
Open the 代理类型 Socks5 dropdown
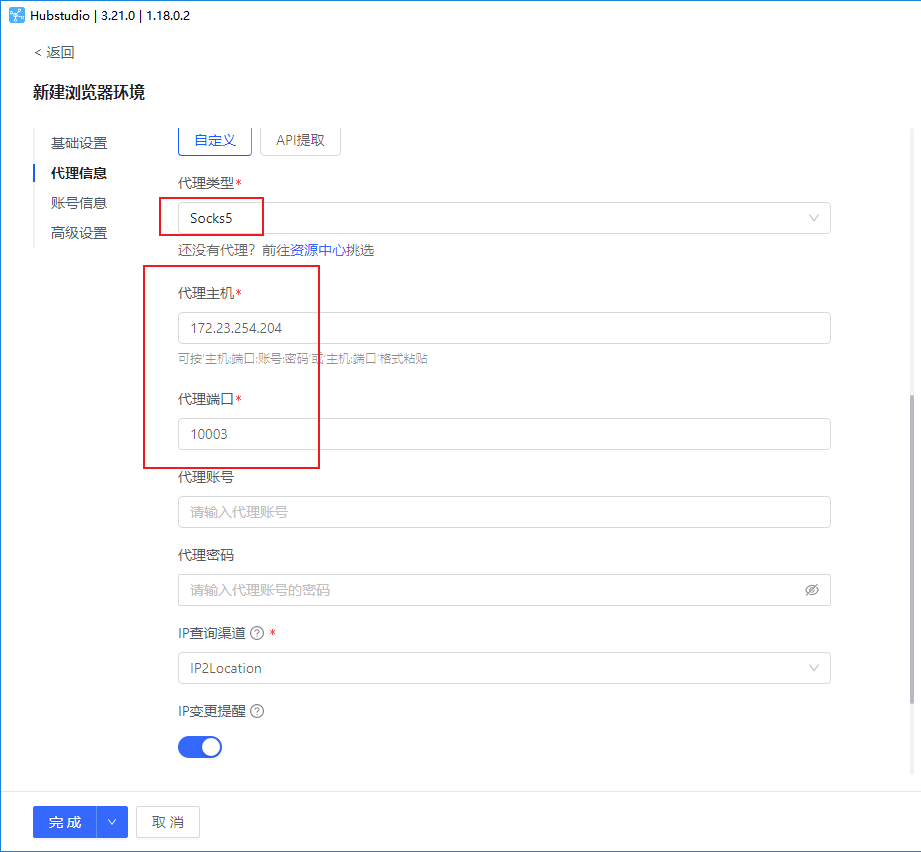point(500,217)
